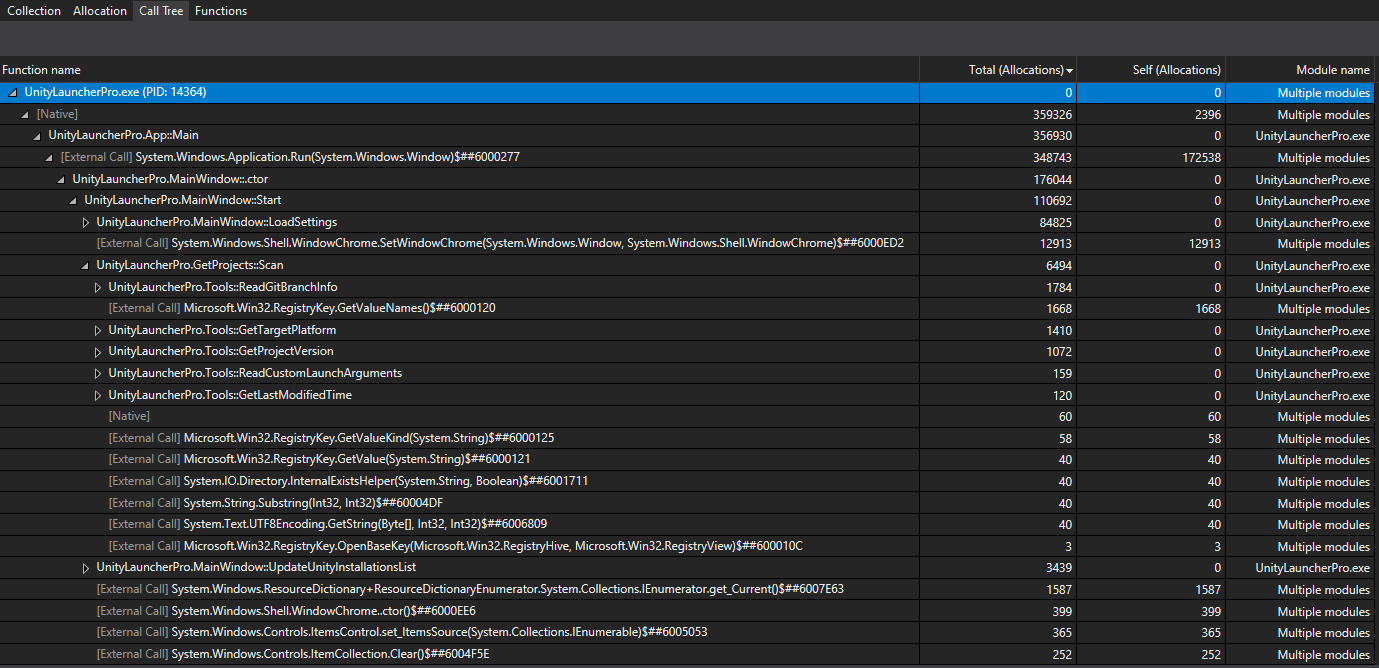1379x668 pixels.
Task: Collapse the UnityLauncherPro.App::Main node
Action: [38, 136]
